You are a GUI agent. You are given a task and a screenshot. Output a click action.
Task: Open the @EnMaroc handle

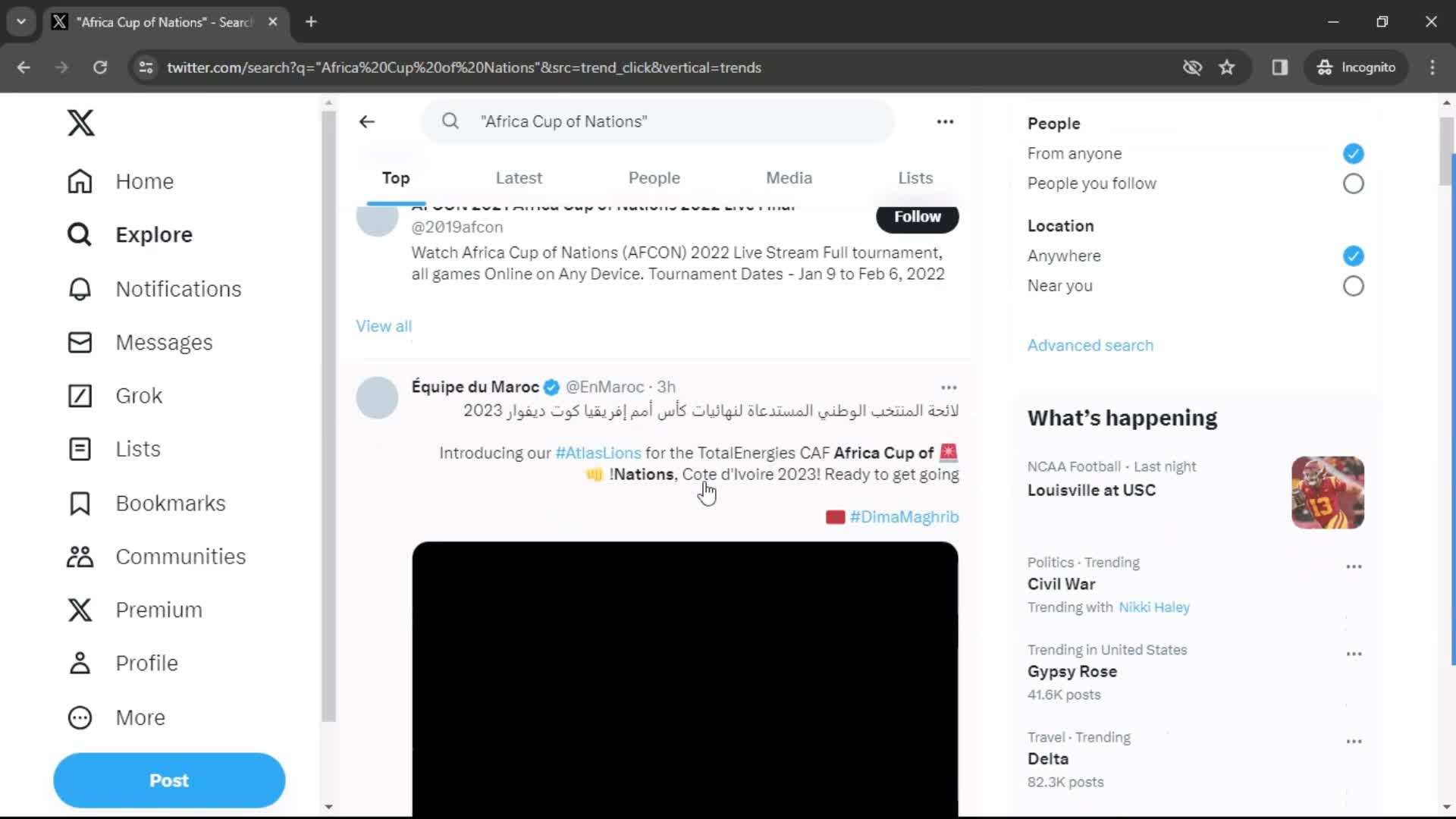coord(604,387)
